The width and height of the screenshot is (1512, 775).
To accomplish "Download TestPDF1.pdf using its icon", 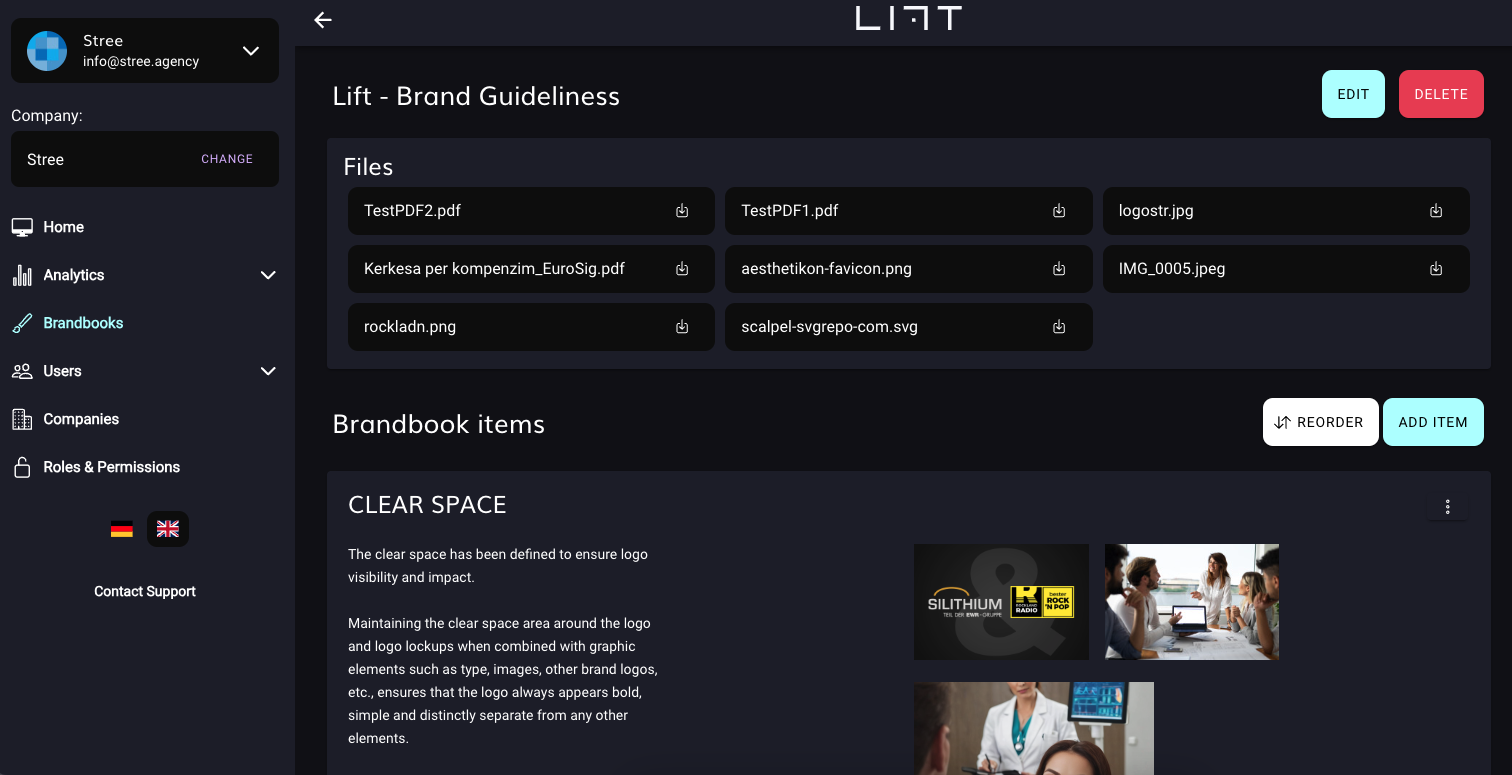I will click(x=1059, y=211).
